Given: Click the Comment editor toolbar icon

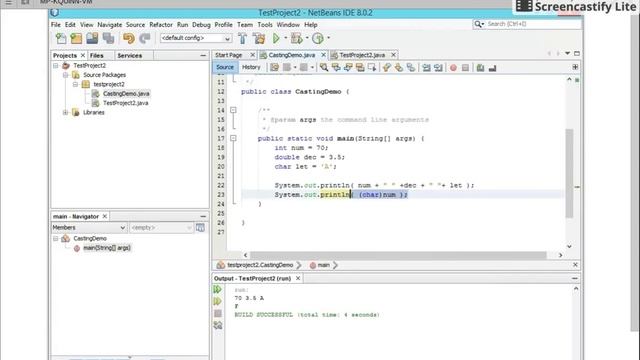Looking at the screenshot, I should (480, 68).
